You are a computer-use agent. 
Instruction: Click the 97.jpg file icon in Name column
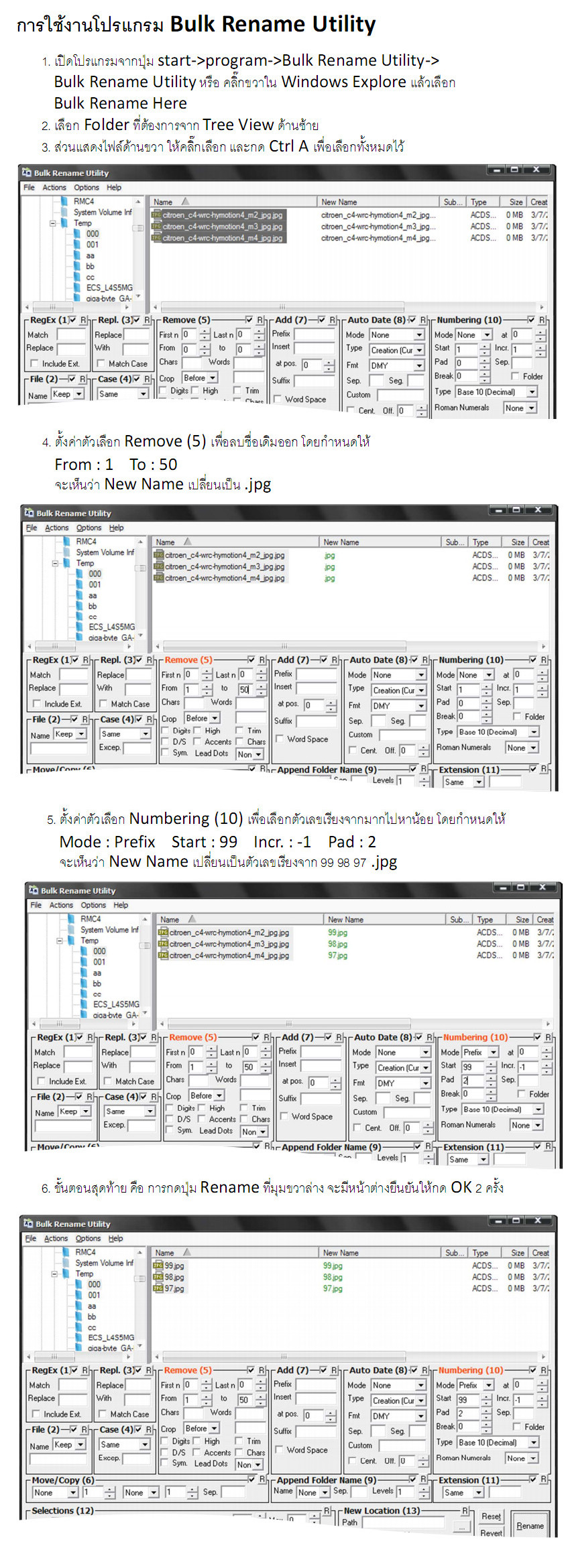158,1288
